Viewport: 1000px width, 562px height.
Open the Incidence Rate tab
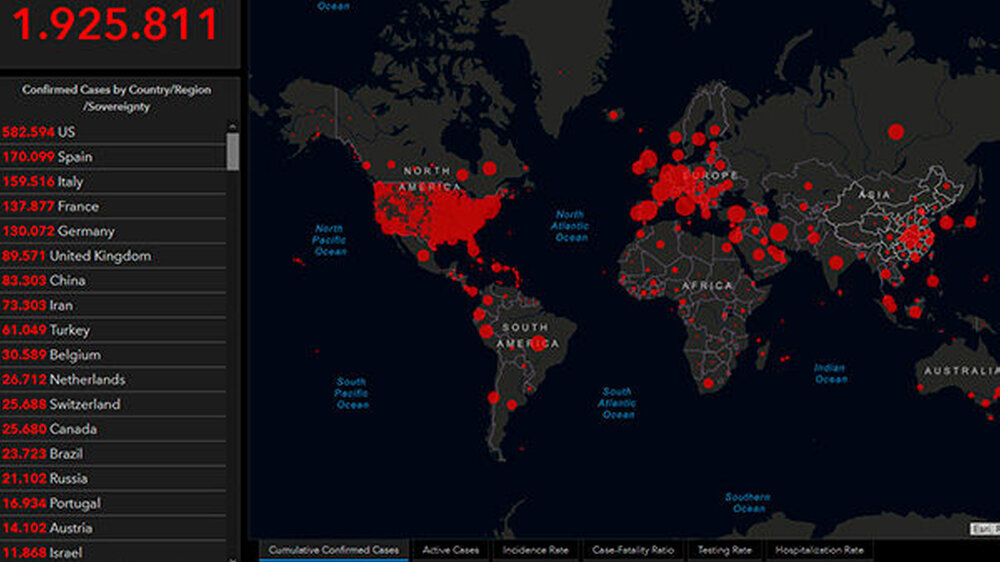point(536,550)
